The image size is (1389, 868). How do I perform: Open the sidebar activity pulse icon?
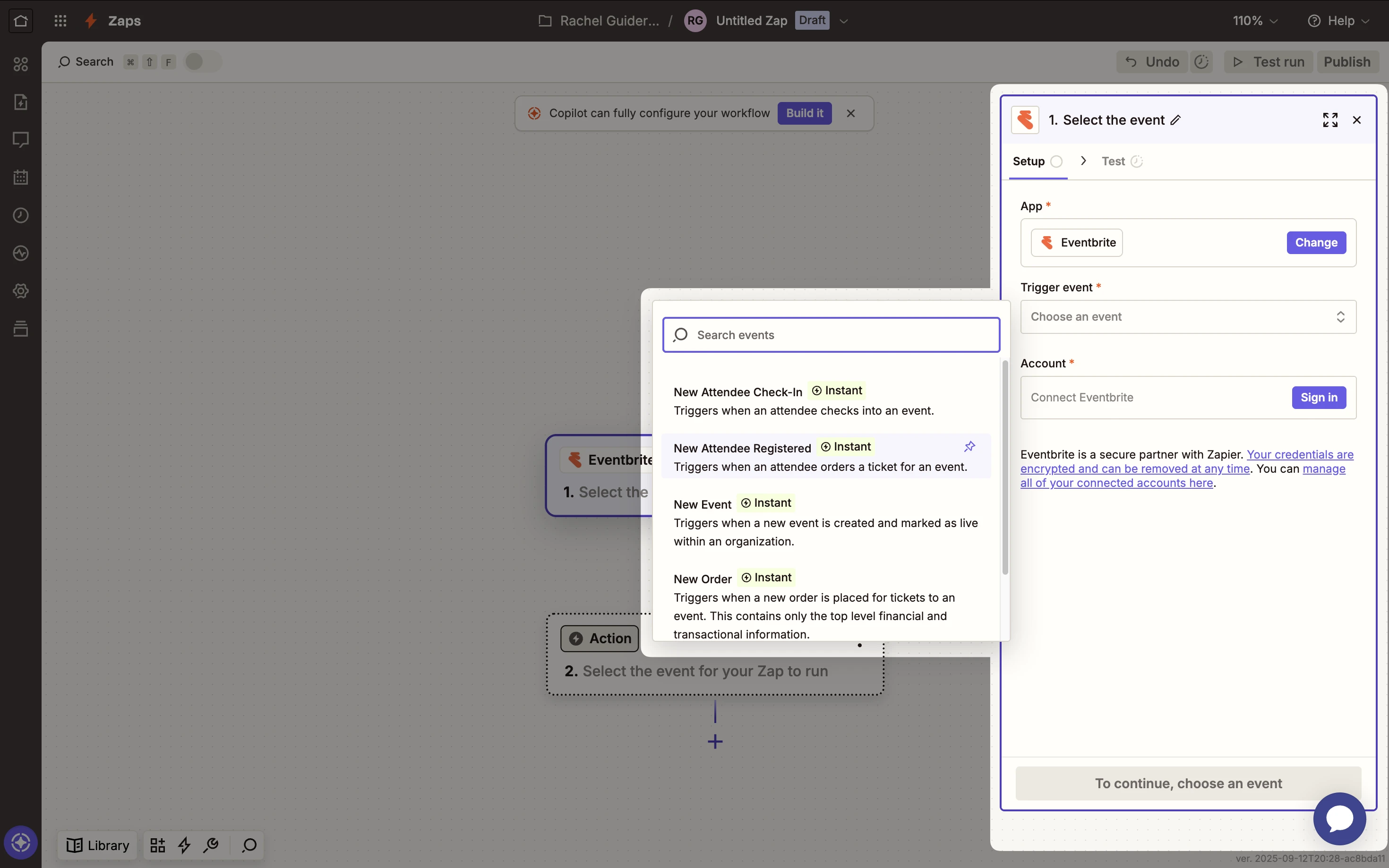coord(21,253)
